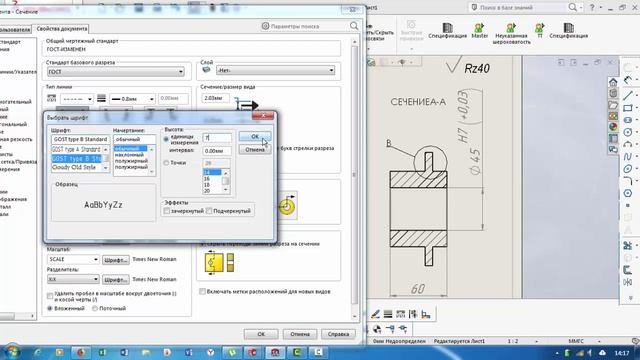The height and width of the screenshot is (360, 640).
Task: Select the Line sketch tool
Action: pos(628,96)
